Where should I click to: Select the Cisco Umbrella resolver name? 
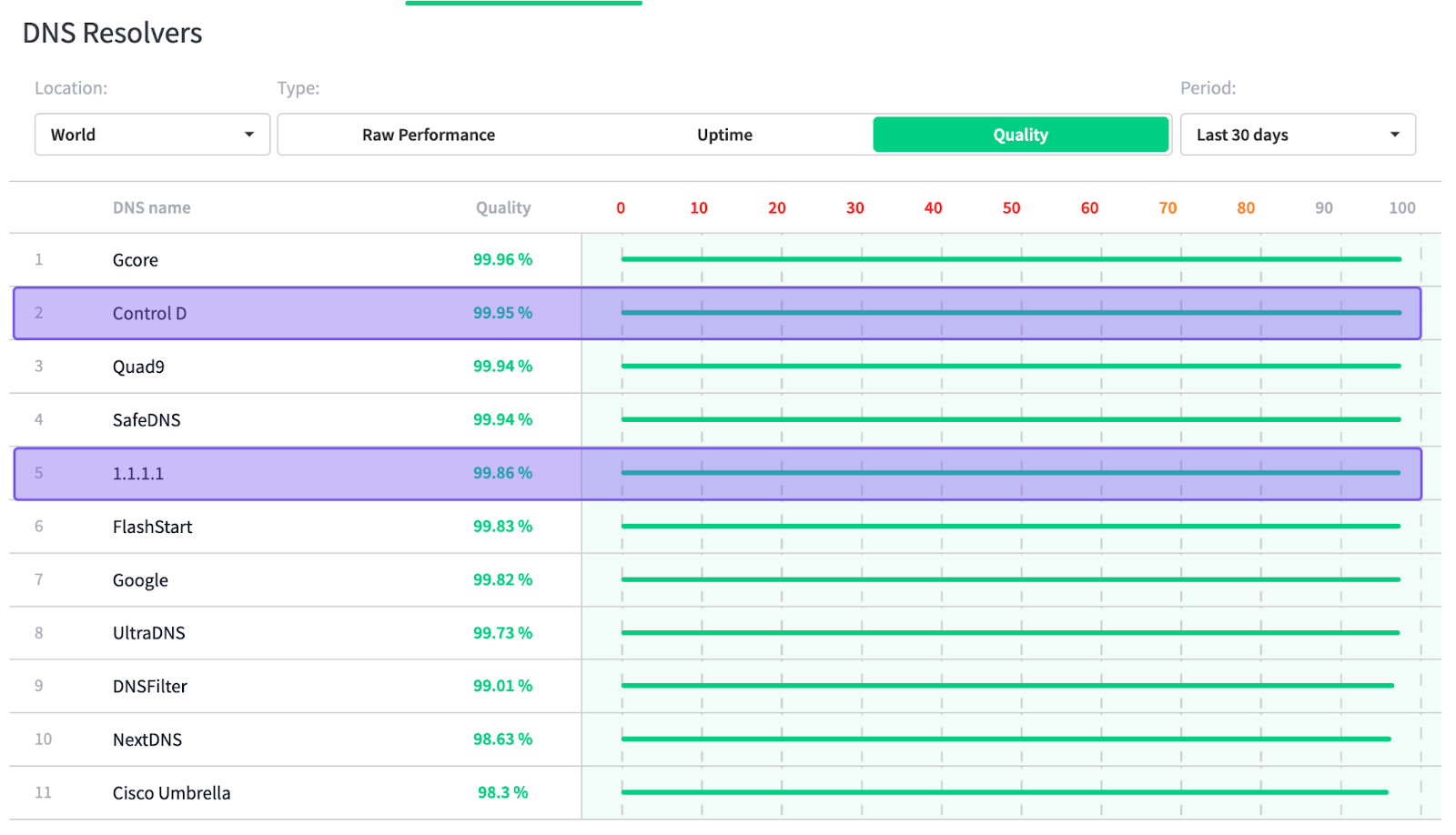click(171, 793)
